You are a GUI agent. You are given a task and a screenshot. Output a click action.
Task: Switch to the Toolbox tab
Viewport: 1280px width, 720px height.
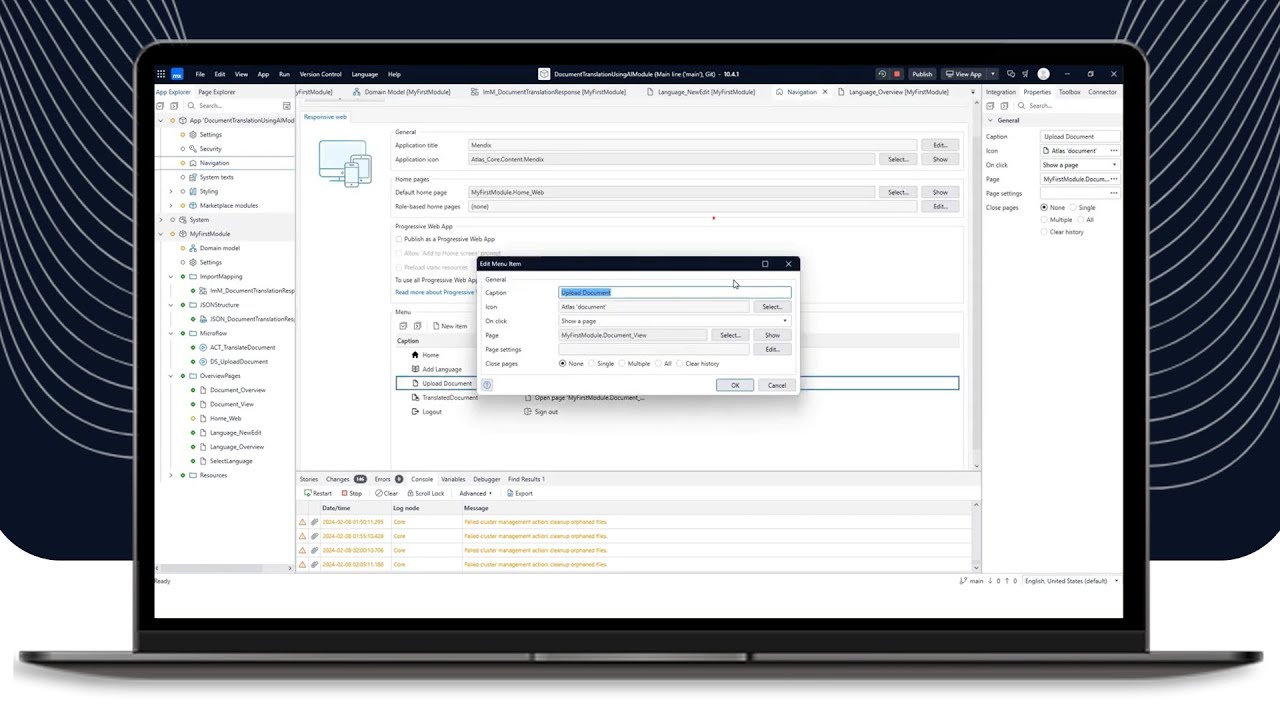pyautogui.click(x=1070, y=92)
